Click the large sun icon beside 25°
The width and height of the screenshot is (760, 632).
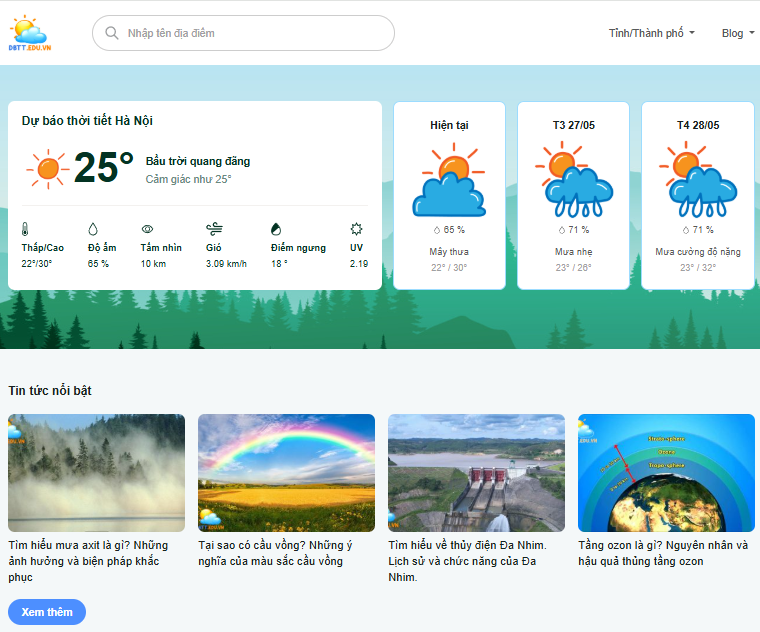point(47,168)
